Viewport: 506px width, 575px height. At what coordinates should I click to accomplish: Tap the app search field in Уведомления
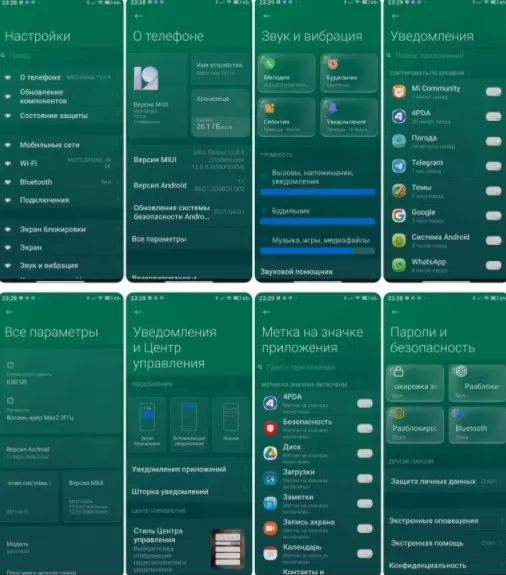pos(445,55)
